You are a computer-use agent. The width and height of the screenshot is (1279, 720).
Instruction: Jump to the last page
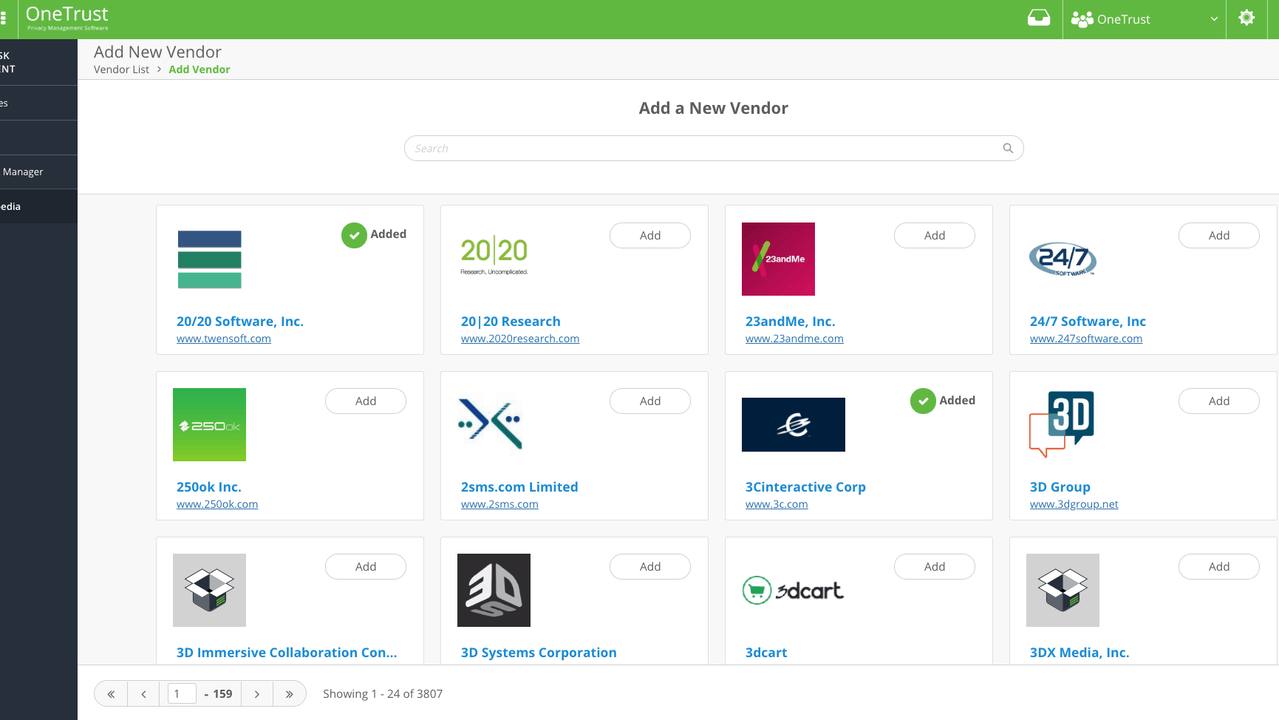[x=289, y=694]
